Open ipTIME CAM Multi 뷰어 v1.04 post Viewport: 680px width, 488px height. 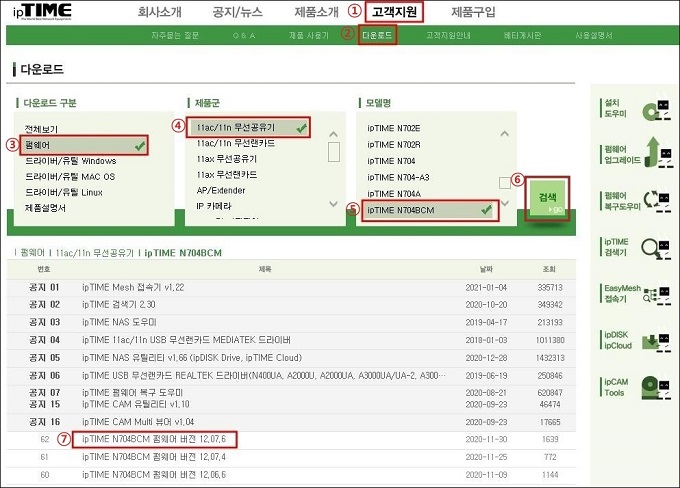pyautogui.click(x=138, y=422)
